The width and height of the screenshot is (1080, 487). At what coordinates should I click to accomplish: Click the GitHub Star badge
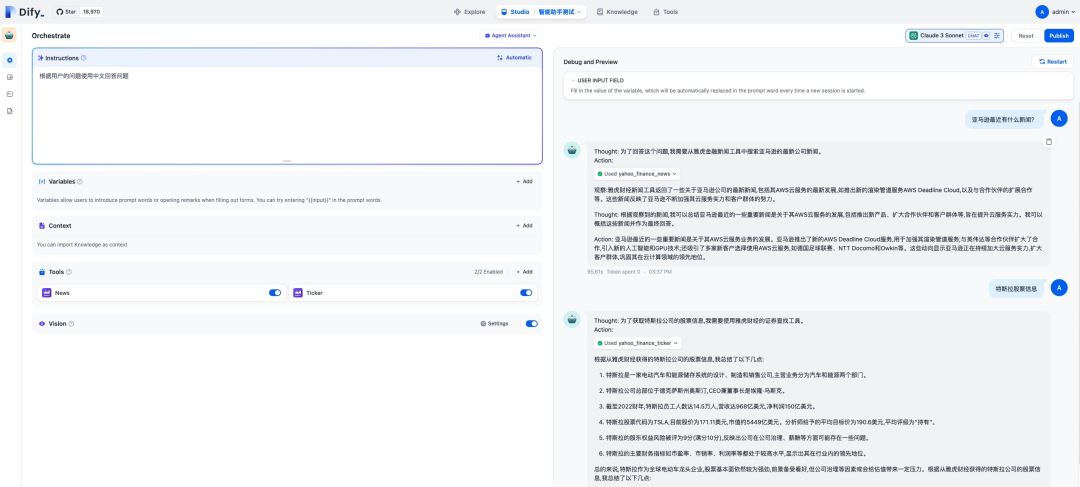point(79,12)
